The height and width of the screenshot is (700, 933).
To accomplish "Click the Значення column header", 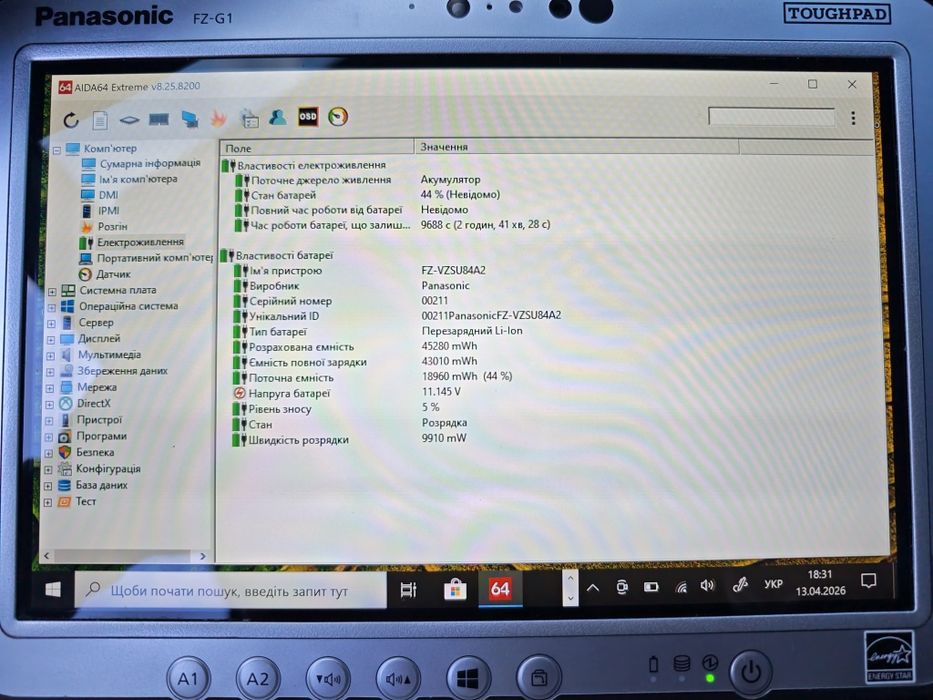I will point(576,146).
